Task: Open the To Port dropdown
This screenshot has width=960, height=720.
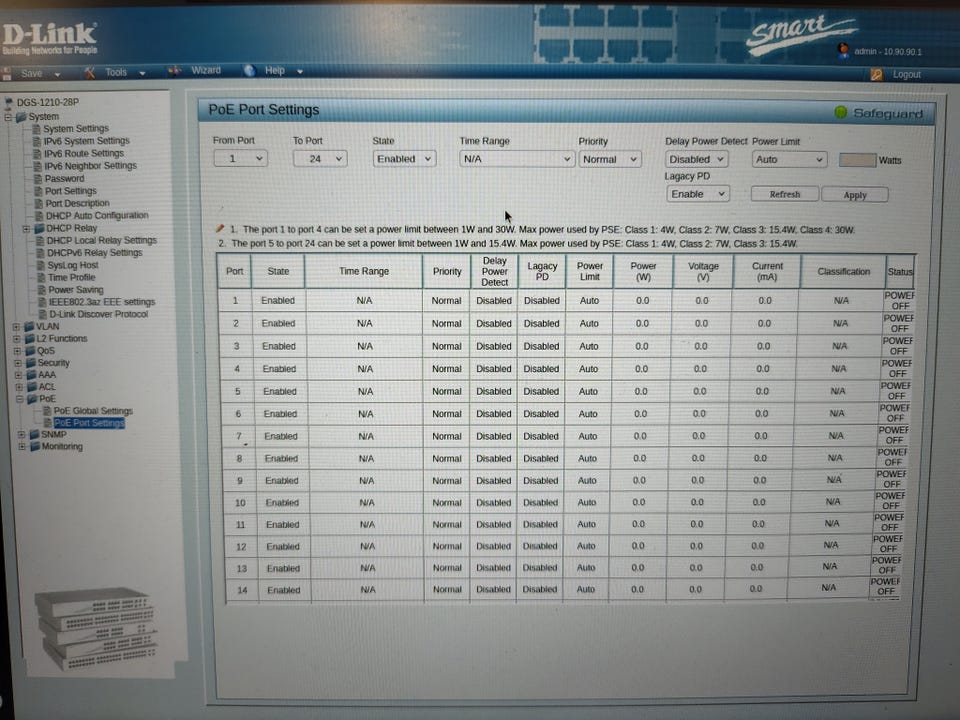Action: (x=320, y=159)
